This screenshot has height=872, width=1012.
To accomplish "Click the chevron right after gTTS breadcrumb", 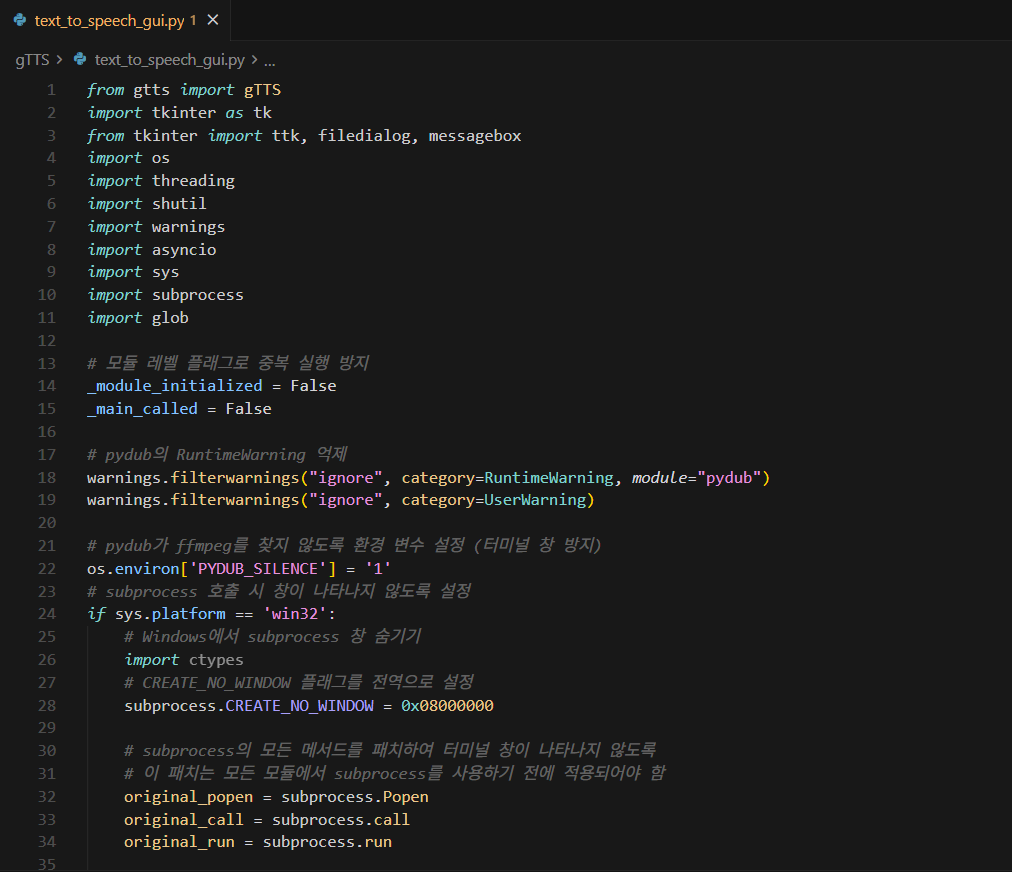I will click(x=60, y=60).
